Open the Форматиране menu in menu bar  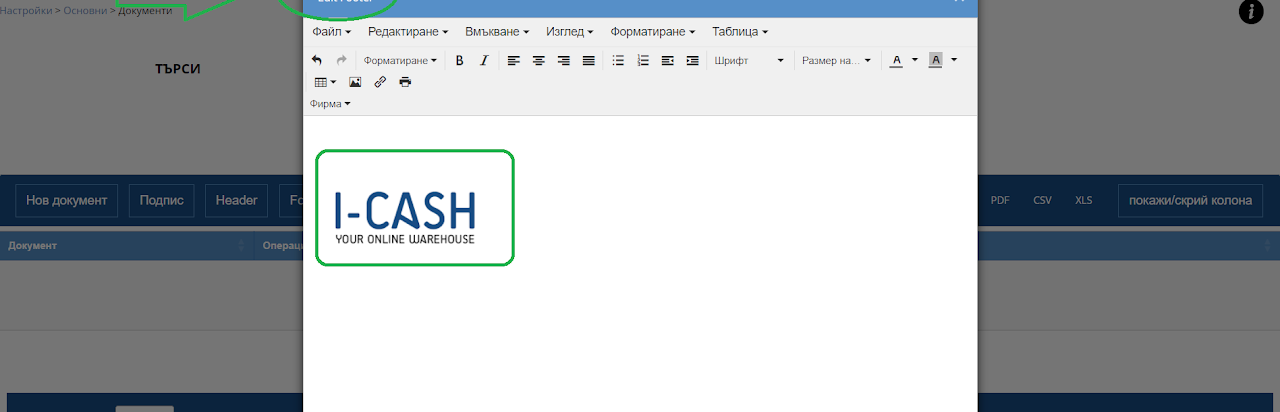tap(653, 32)
